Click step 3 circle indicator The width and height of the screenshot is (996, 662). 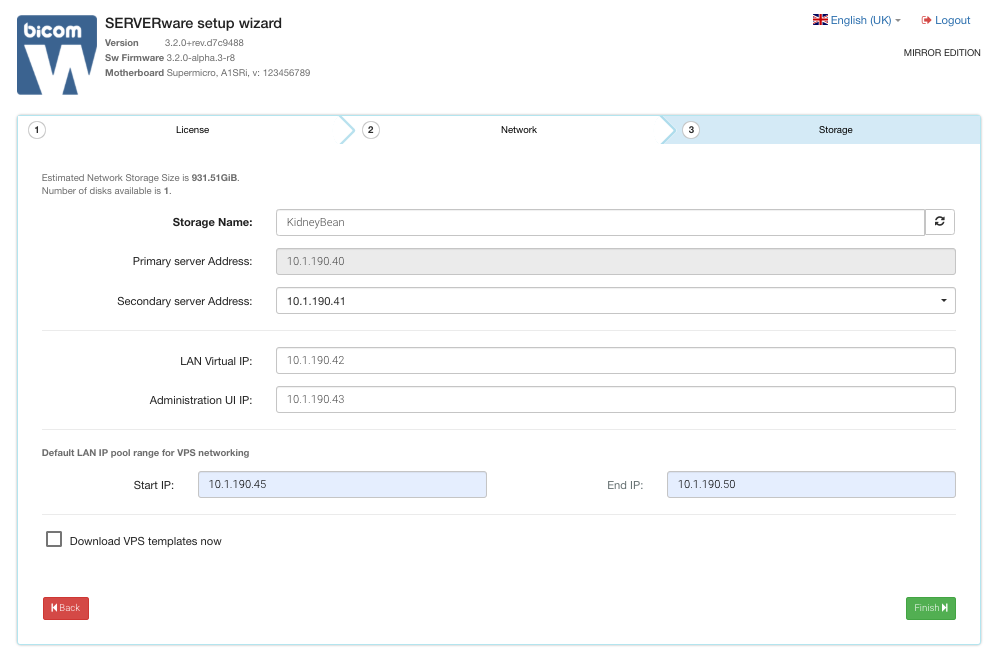(x=691, y=130)
